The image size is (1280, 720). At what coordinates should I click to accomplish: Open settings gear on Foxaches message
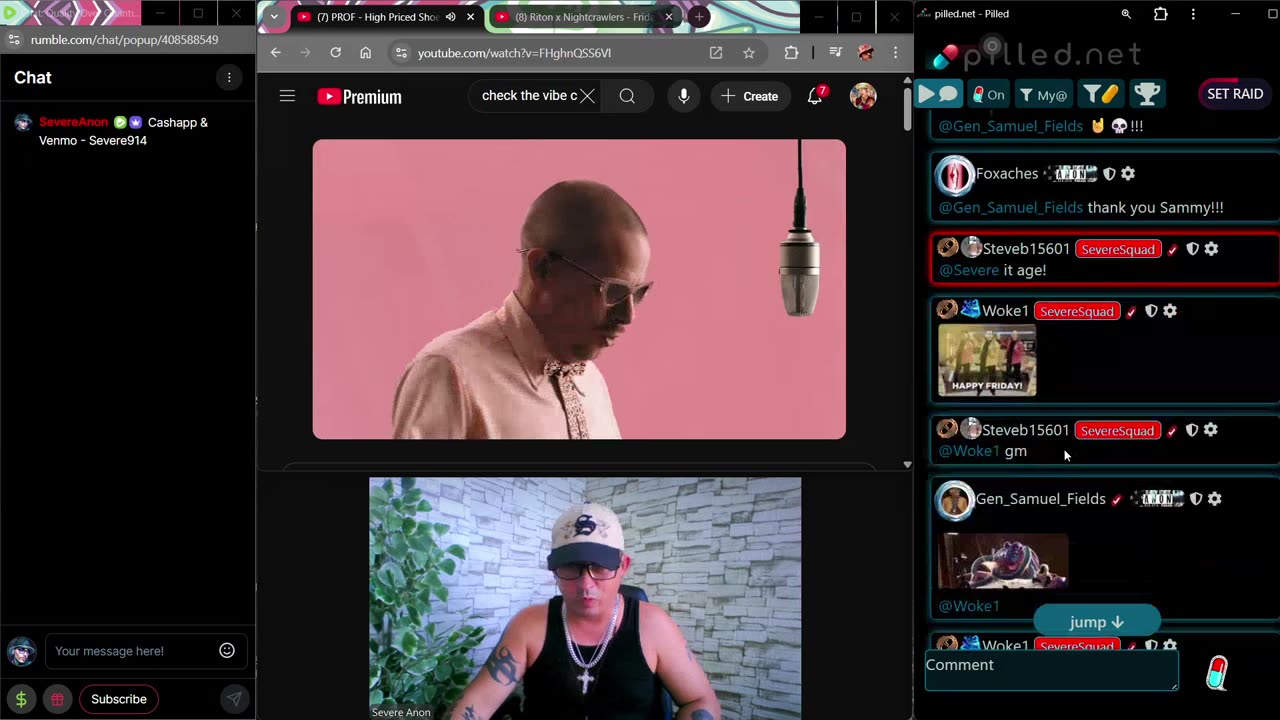coord(1128,174)
